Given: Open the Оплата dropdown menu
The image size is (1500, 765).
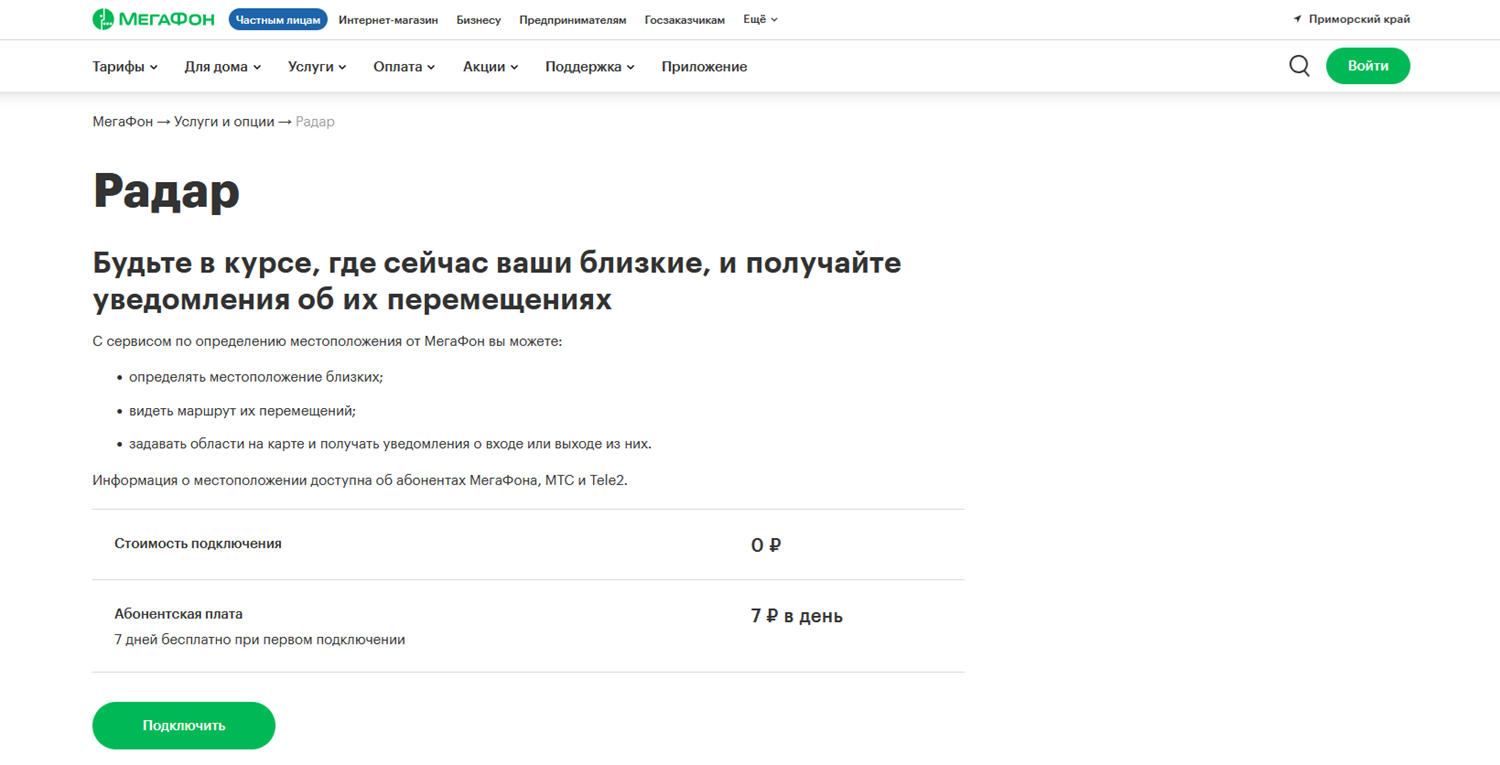Looking at the screenshot, I should click(404, 67).
